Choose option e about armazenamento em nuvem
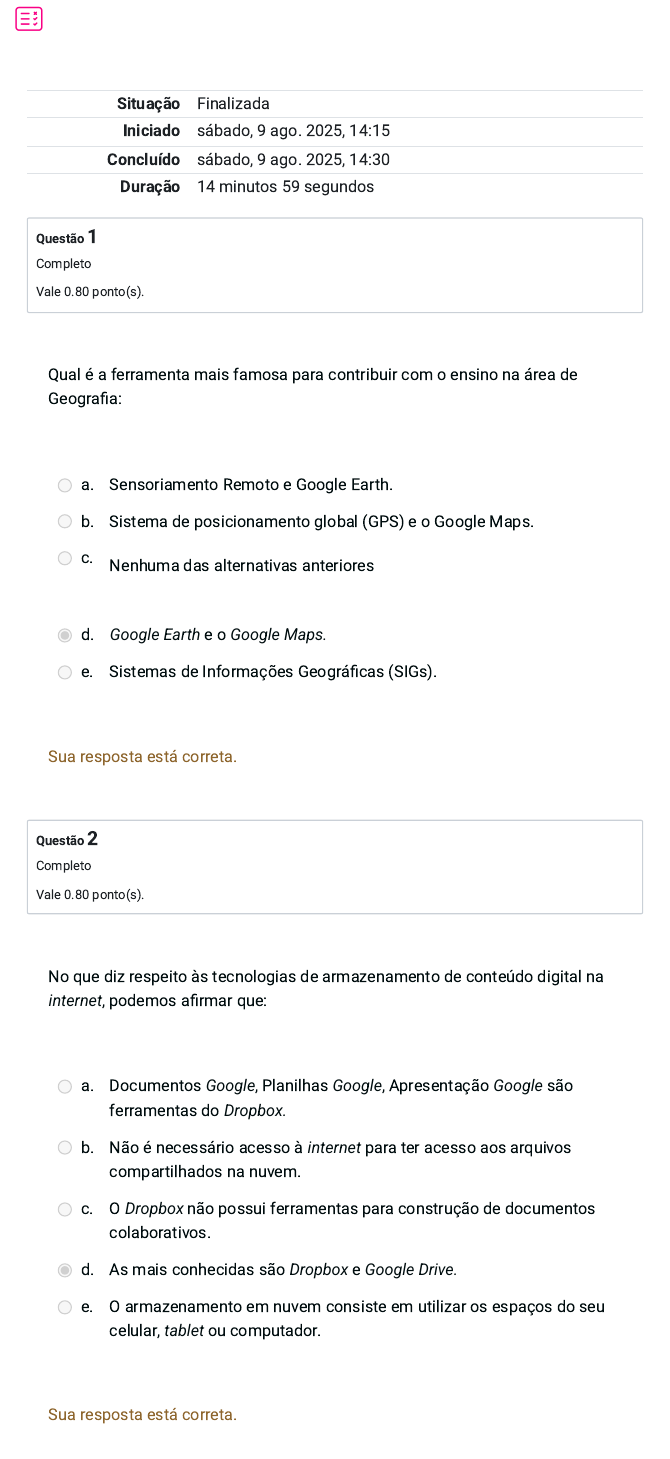This screenshot has height=1459, width=670. (x=65, y=1308)
